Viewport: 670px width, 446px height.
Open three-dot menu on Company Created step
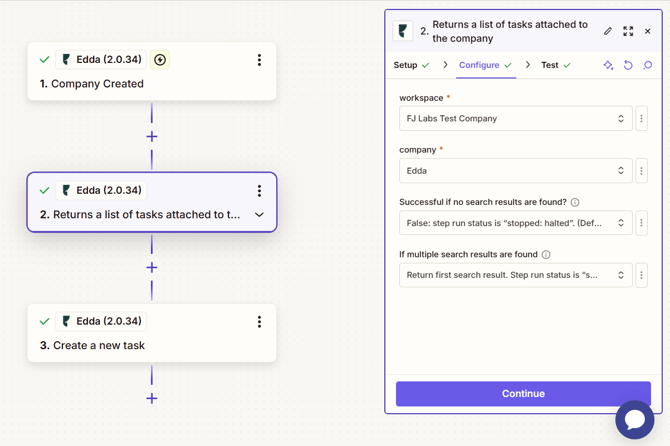259,60
